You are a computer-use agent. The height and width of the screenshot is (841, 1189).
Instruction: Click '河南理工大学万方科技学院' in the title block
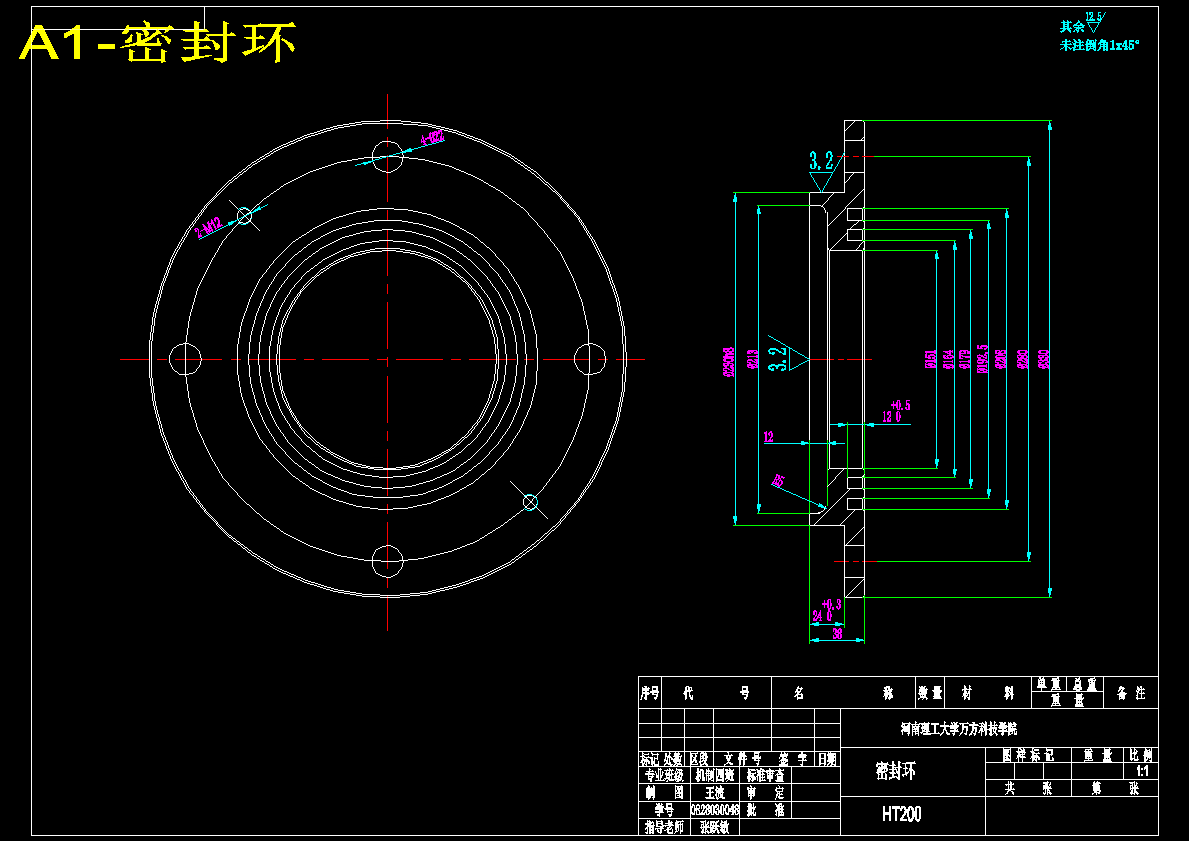coord(958,729)
